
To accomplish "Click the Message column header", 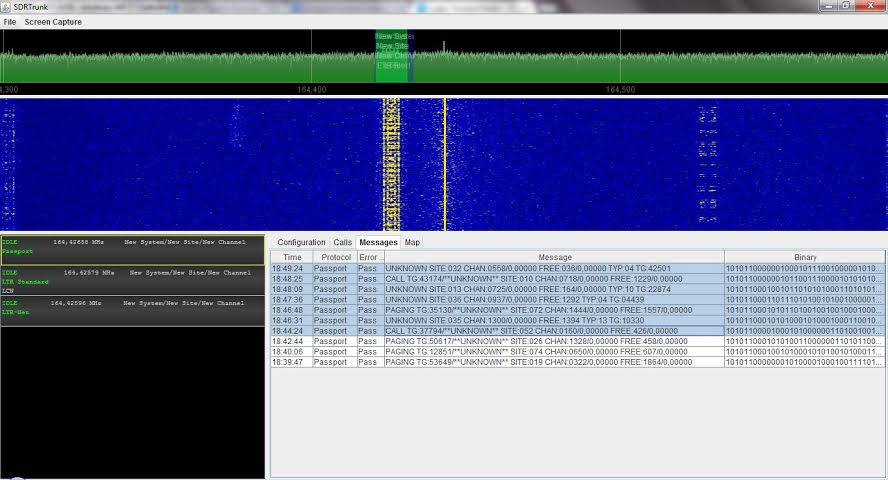I will click(554, 257).
